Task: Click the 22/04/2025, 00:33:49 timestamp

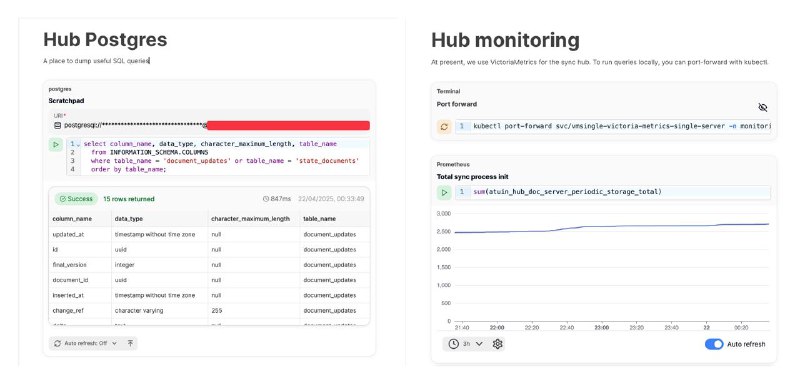Action: coord(331,198)
